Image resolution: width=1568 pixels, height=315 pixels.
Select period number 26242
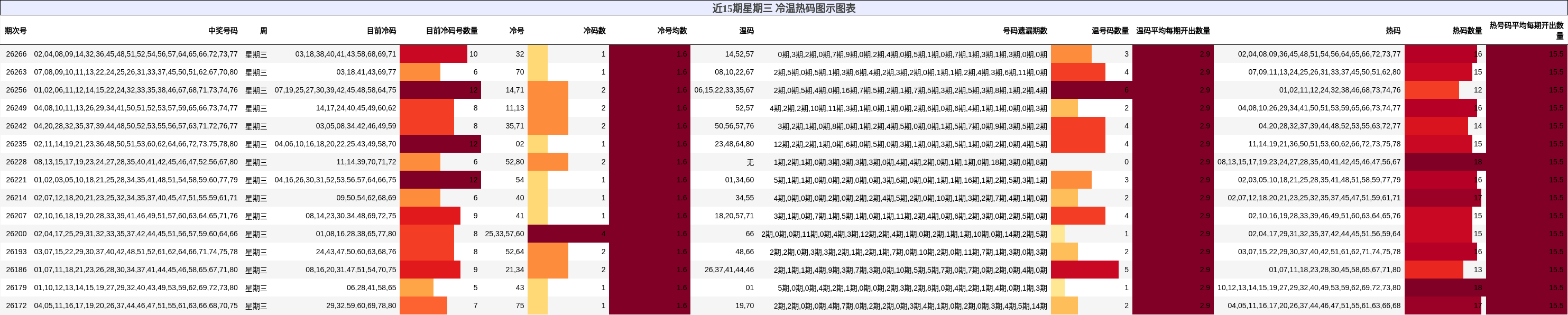(x=16, y=126)
